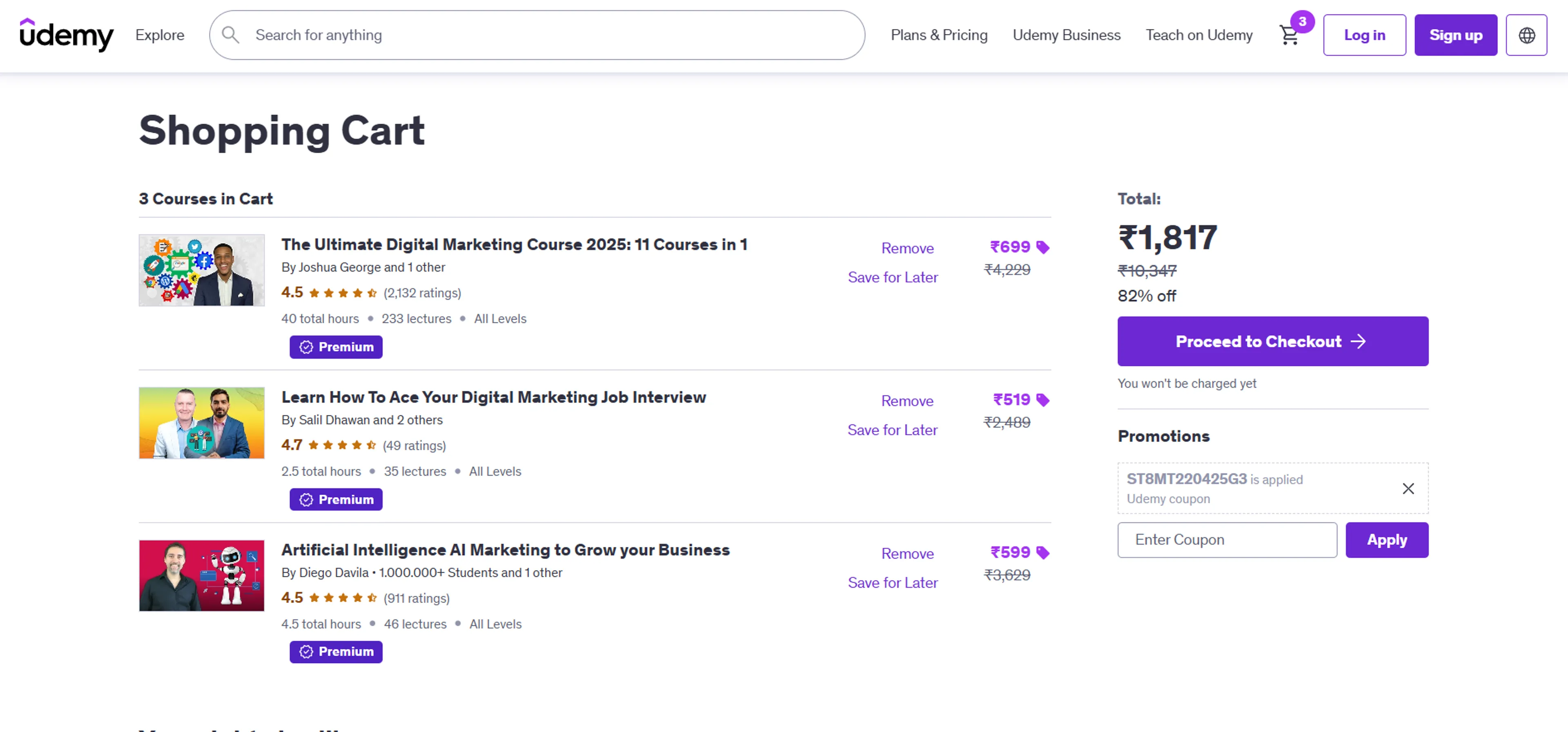Open Plans & Pricing page
Viewport: 1568px width, 732px height.
tap(939, 35)
